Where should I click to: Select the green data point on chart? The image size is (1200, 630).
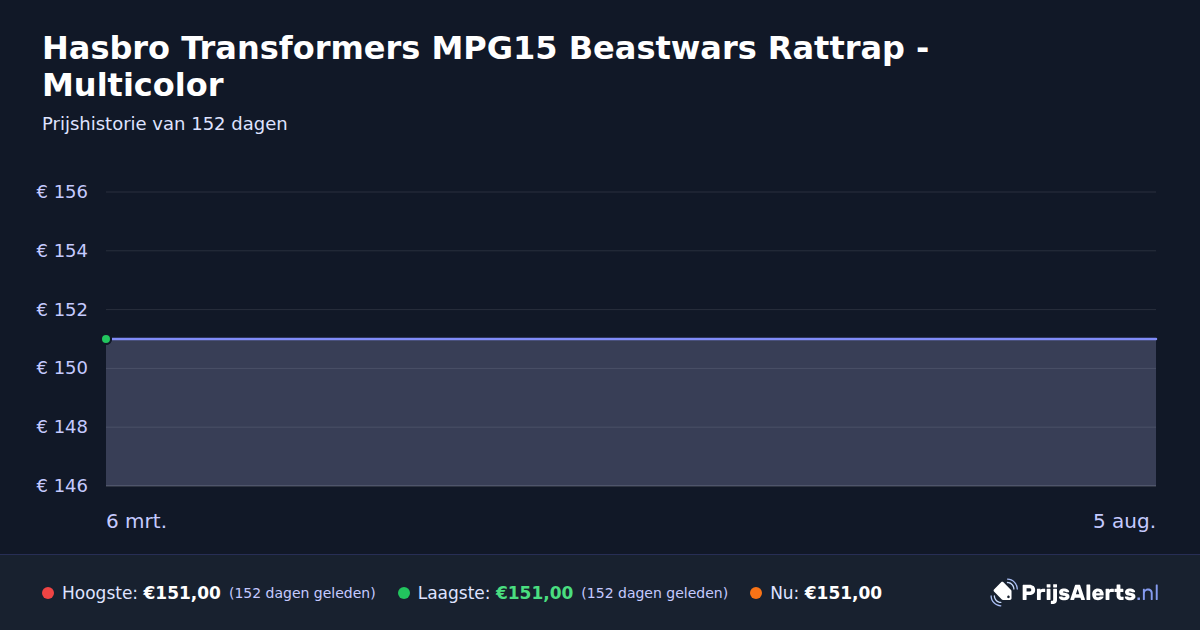[106, 339]
